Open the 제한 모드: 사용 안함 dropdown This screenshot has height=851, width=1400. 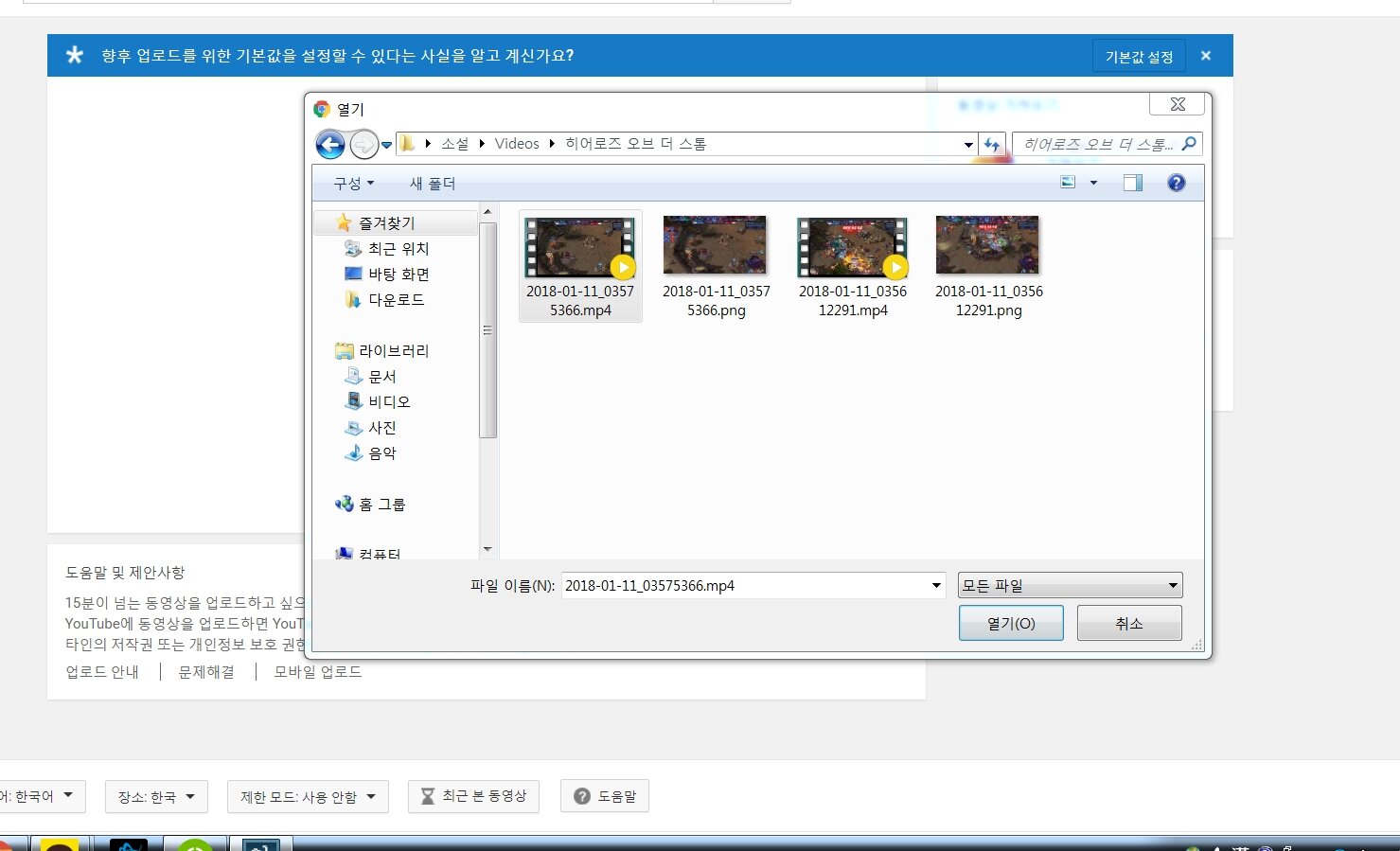click(x=308, y=796)
